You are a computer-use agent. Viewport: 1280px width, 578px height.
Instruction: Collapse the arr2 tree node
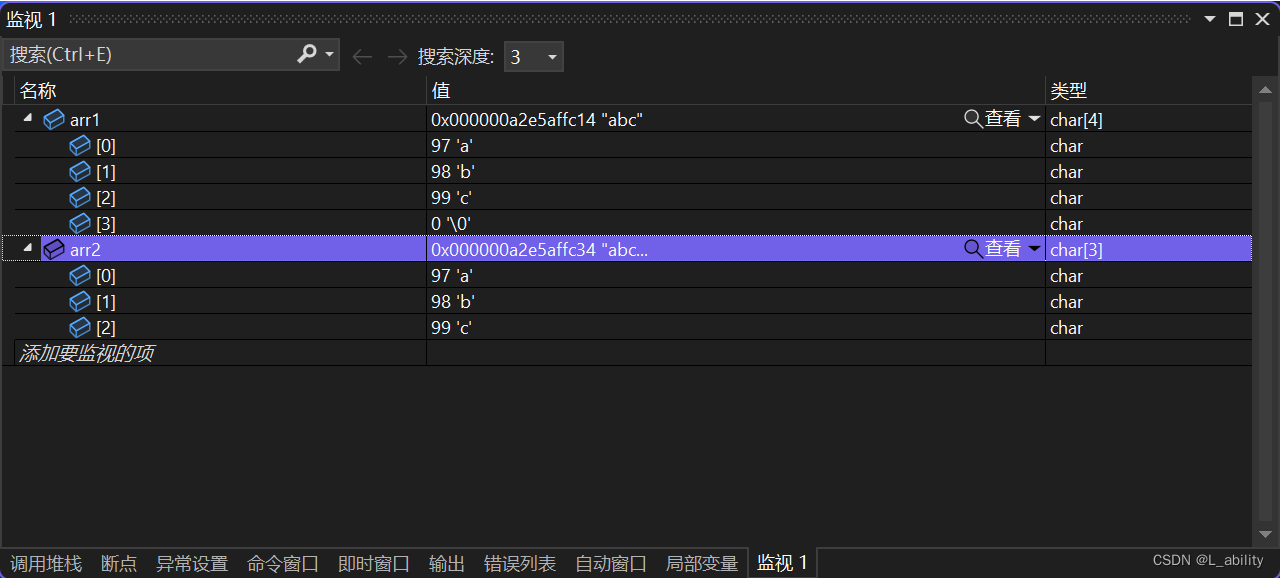(27, 247)
